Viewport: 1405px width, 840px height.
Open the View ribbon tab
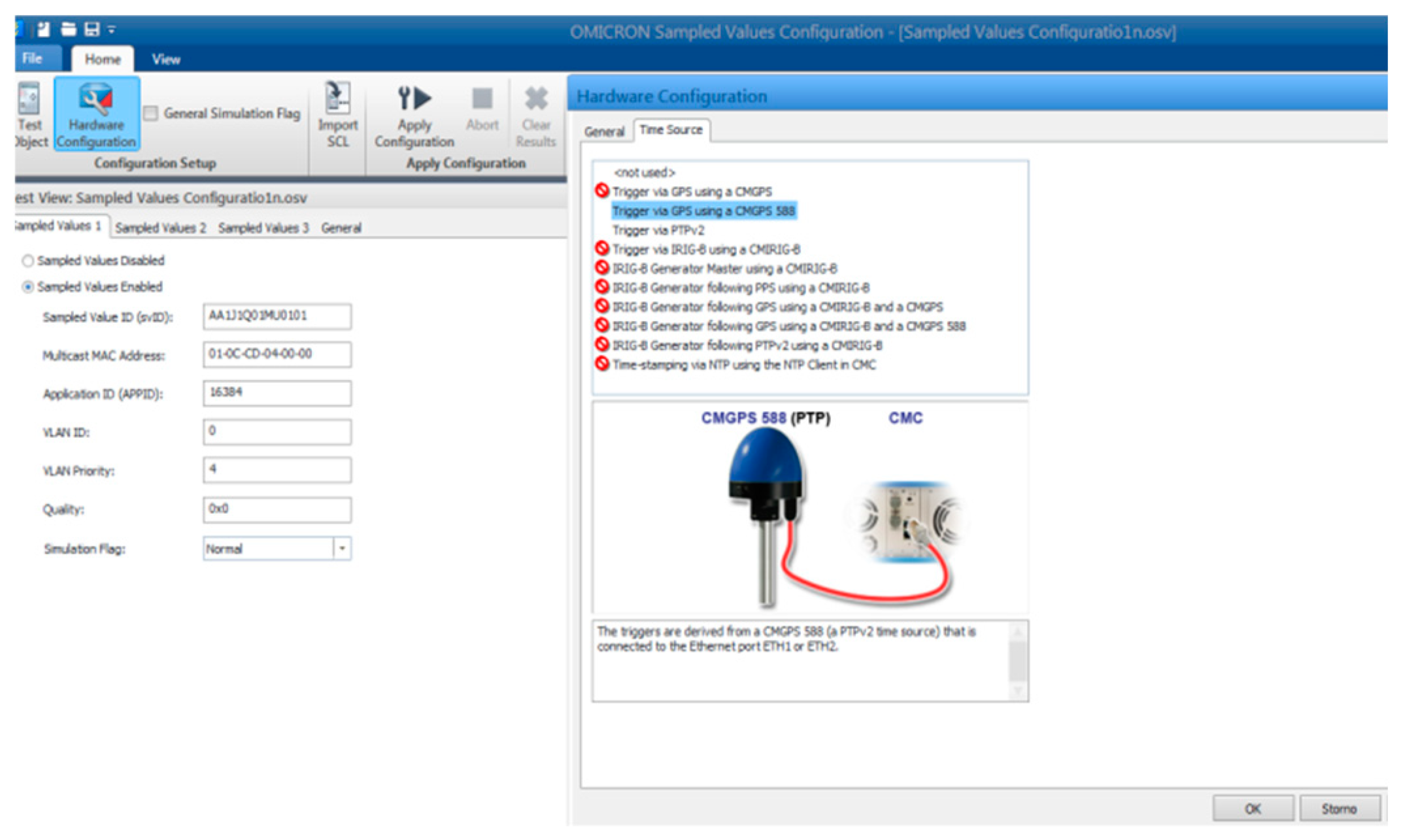166,59
